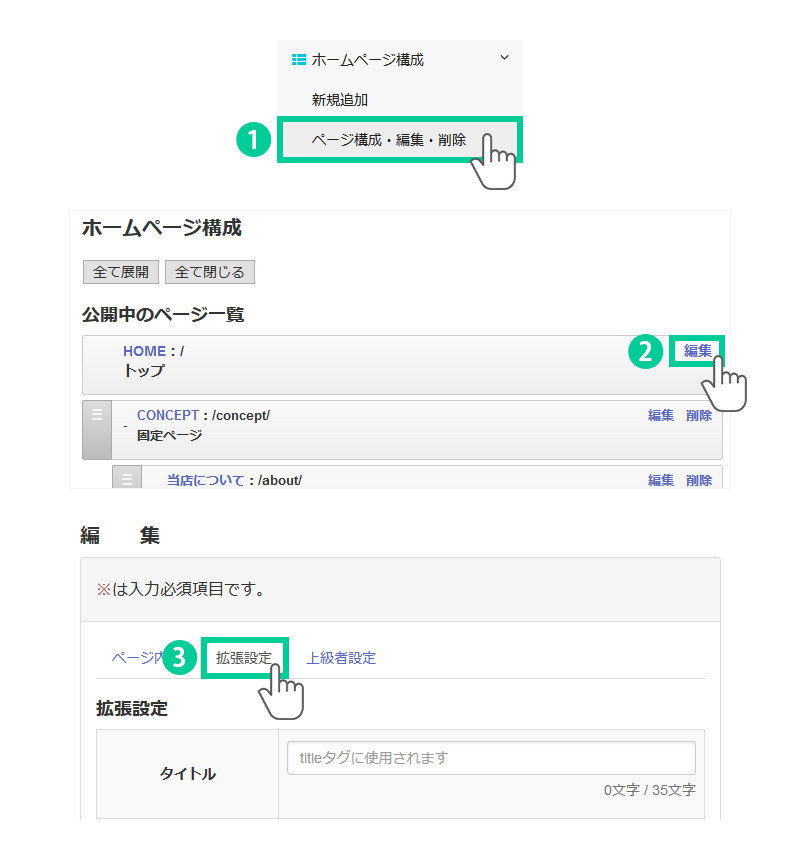Image resolution: width=800 pixels, height=859 pixels.
Task: Open the 当店について page link
Action: [x=205, y=480]
